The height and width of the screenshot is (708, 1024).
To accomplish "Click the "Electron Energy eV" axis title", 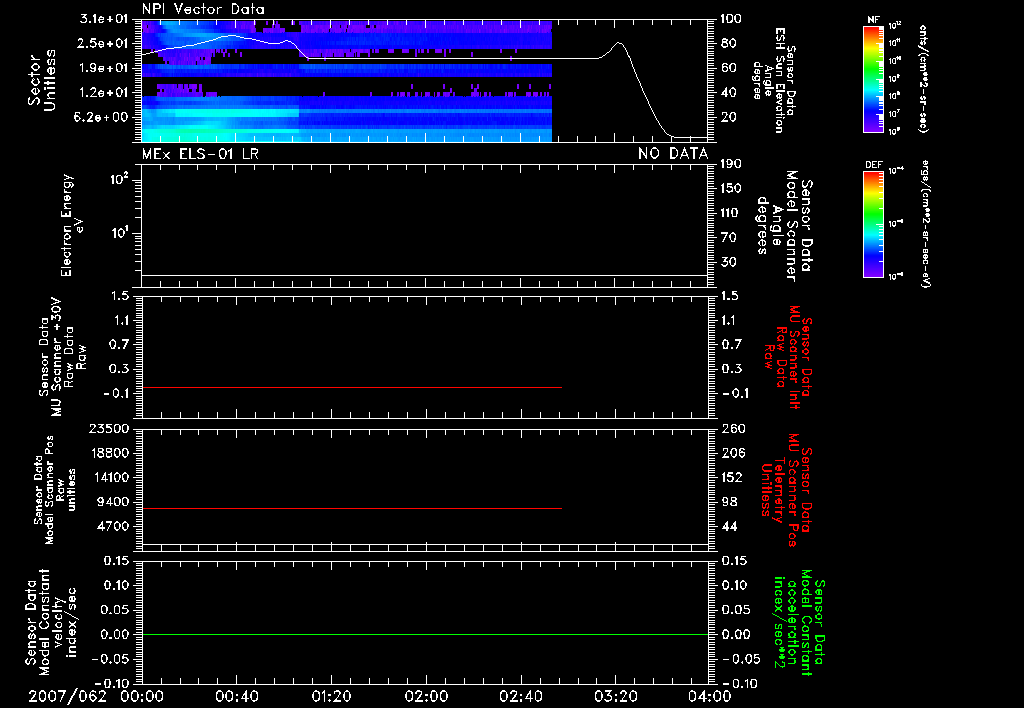I will point(72,225).
